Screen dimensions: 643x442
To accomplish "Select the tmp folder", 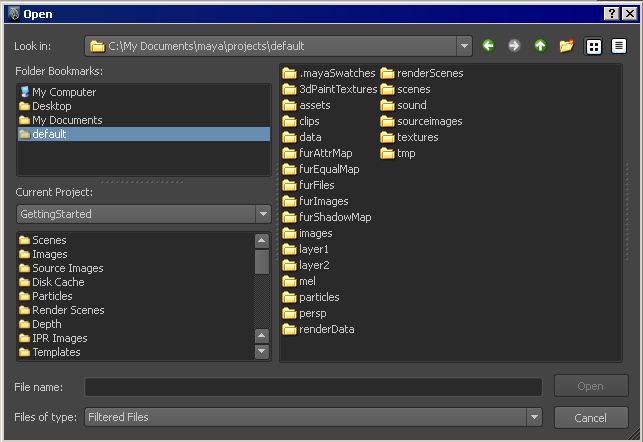I will pos(398,153).
